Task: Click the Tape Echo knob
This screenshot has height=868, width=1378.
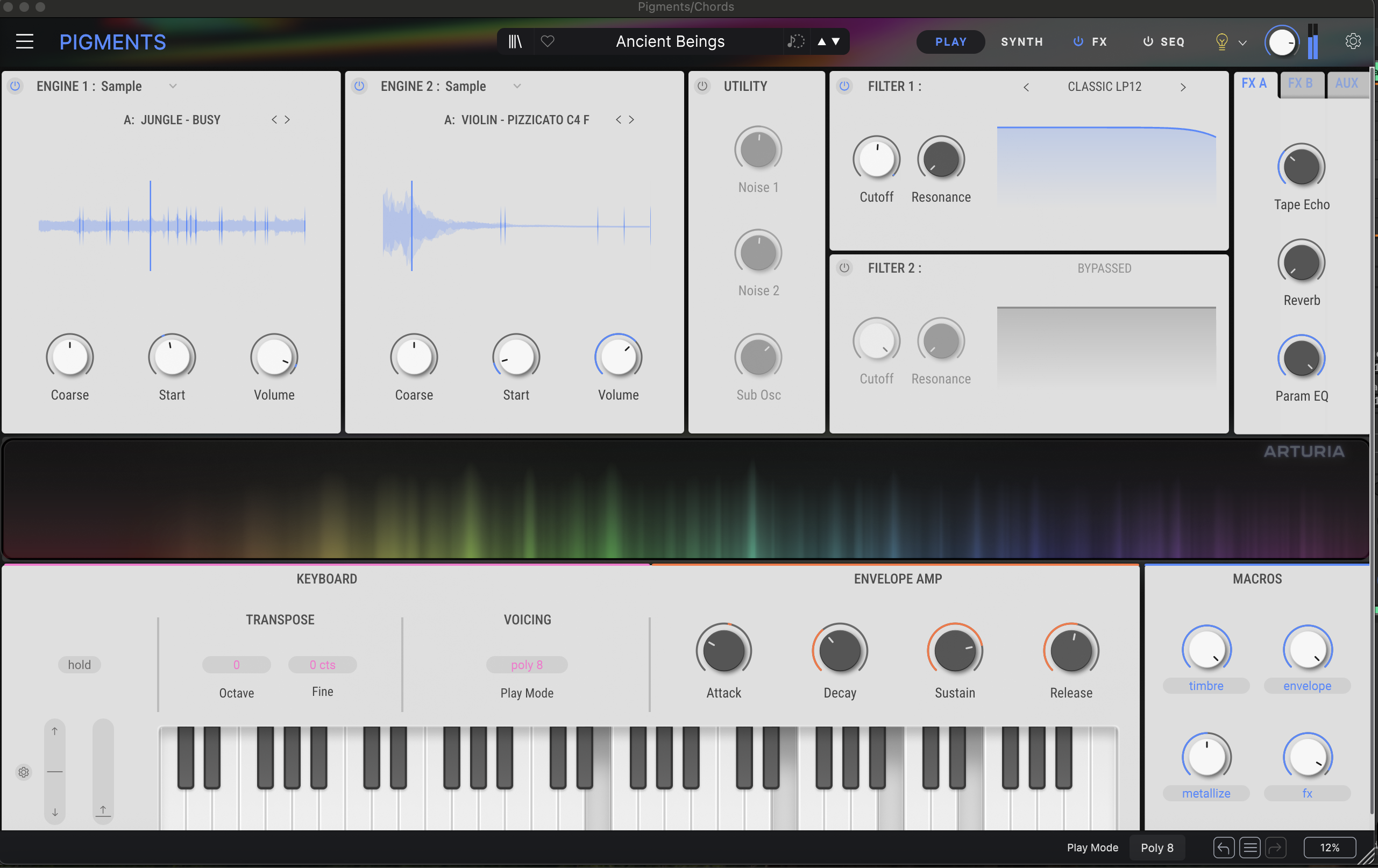Action: pos(1301,167)
